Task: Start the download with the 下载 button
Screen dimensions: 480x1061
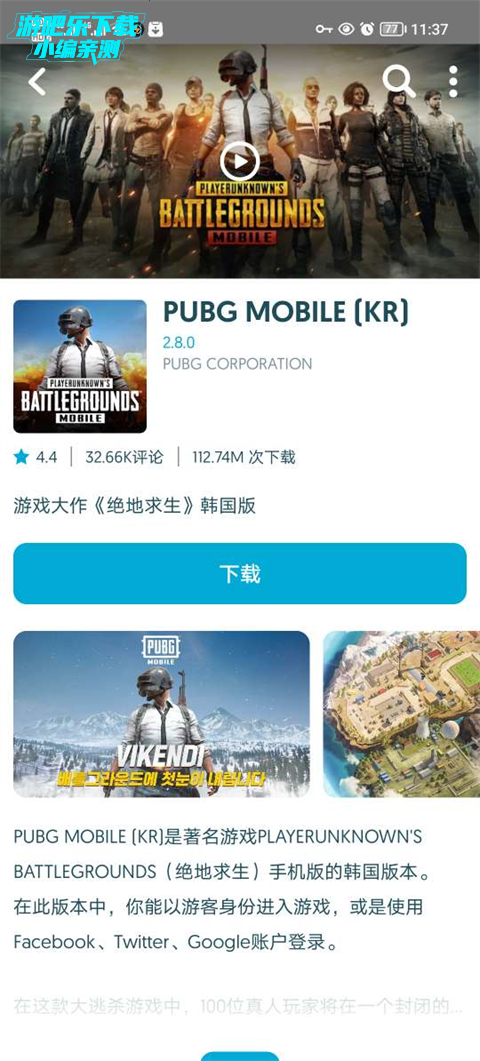Action: 240,573
